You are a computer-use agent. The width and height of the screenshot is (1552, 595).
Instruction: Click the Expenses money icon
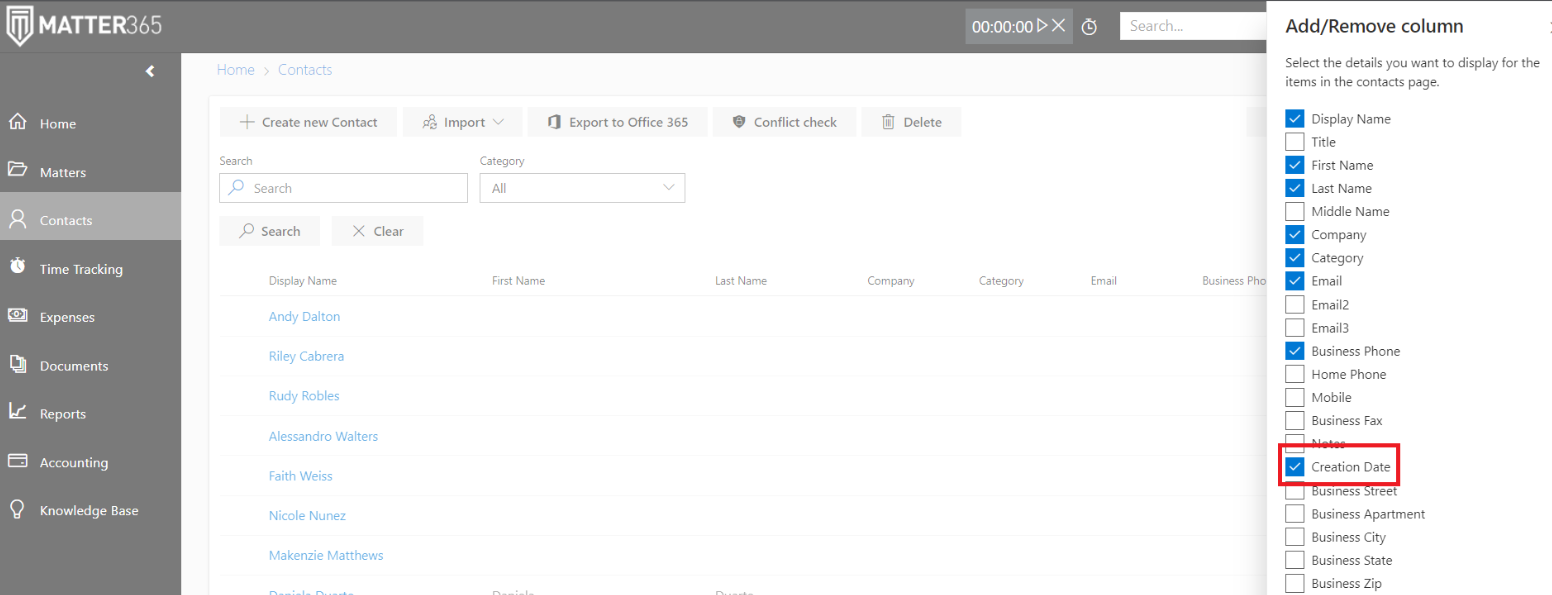pyautogui.click(x=17, y=315)
